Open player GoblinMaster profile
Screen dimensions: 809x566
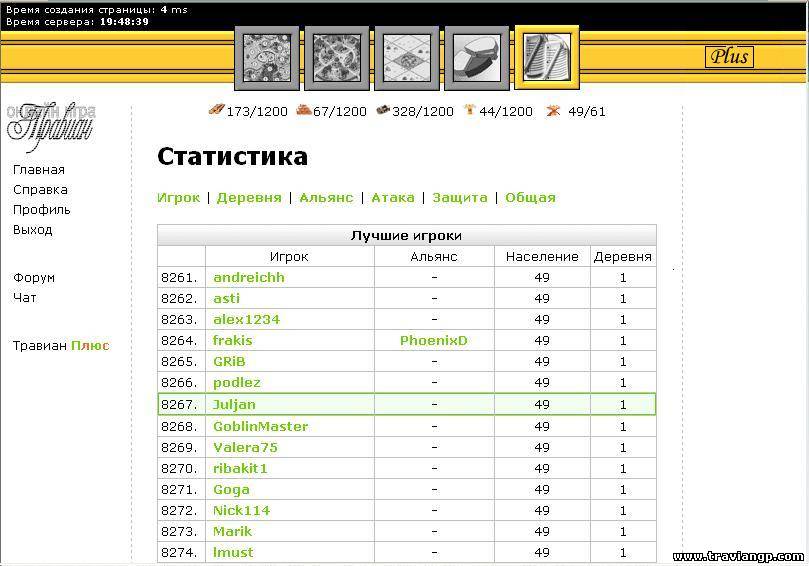click(261, 427)
